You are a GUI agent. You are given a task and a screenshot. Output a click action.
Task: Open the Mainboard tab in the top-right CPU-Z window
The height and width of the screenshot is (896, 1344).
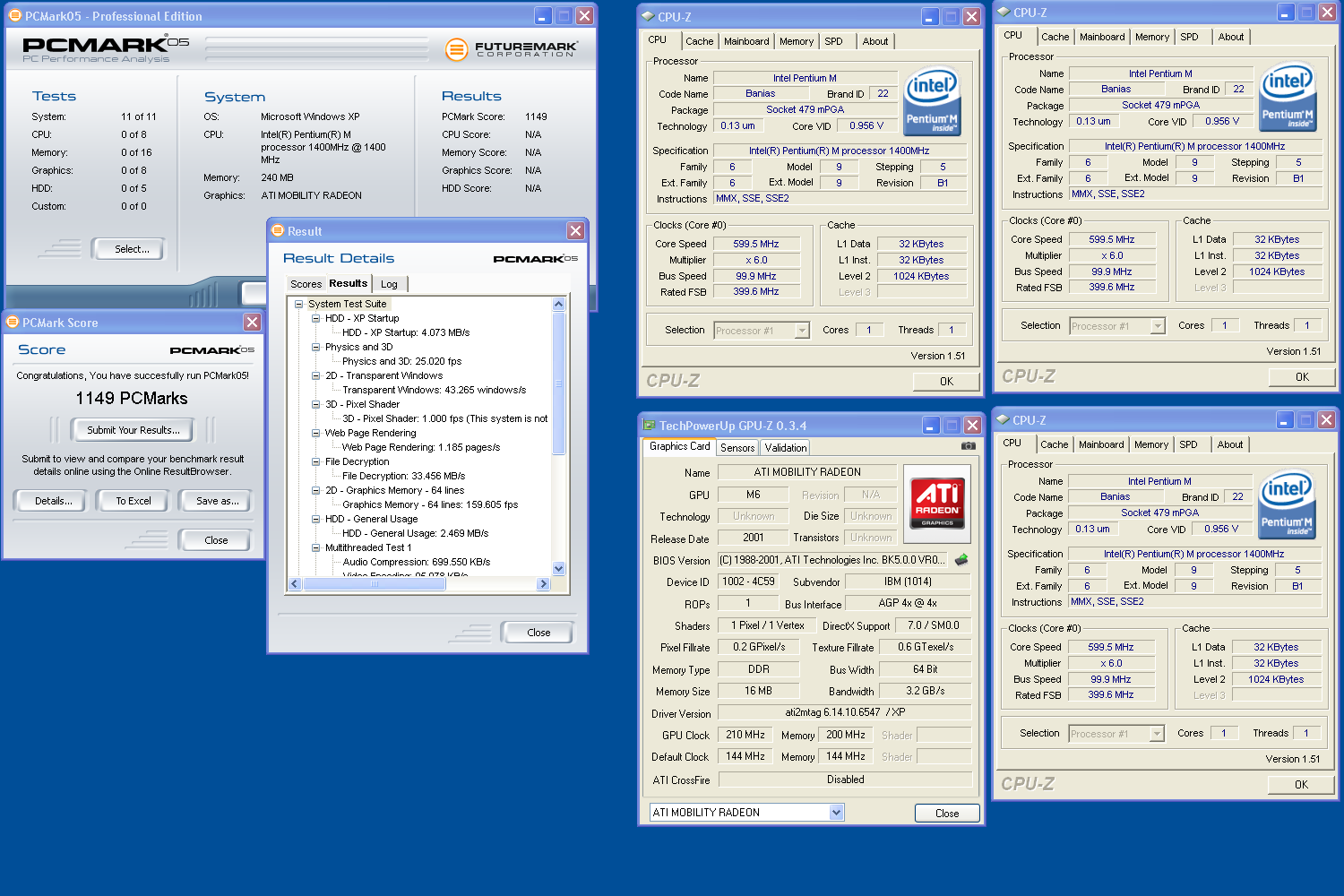click(1102, 37)
